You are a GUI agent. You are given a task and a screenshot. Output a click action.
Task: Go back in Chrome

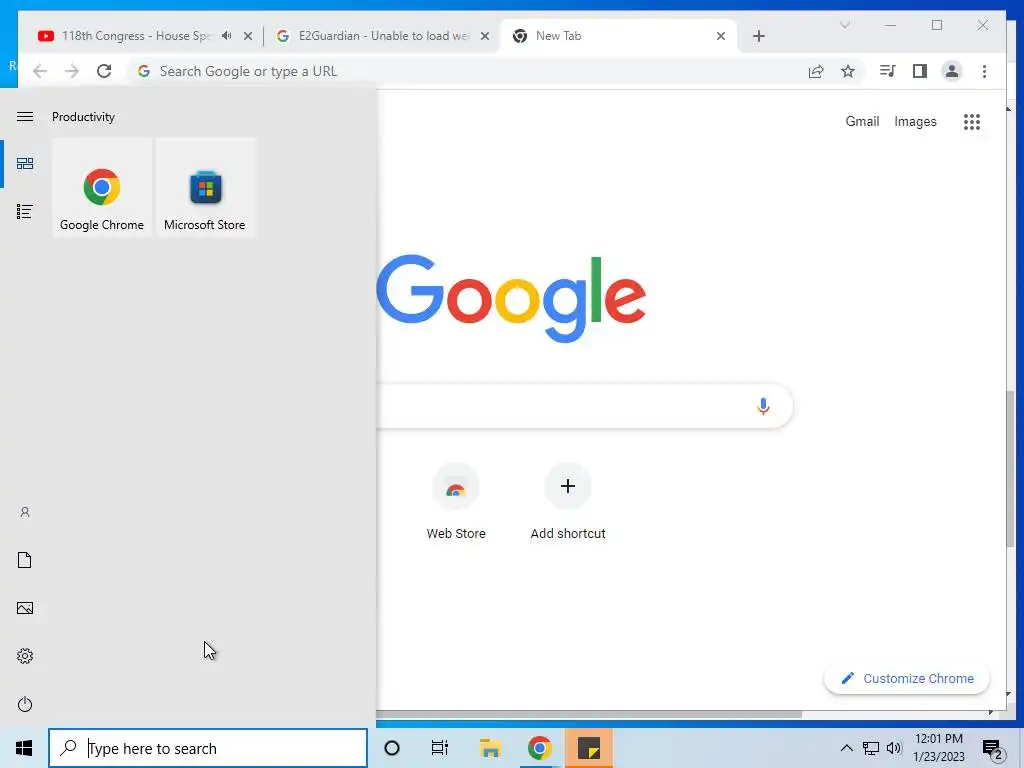[40, 71]
